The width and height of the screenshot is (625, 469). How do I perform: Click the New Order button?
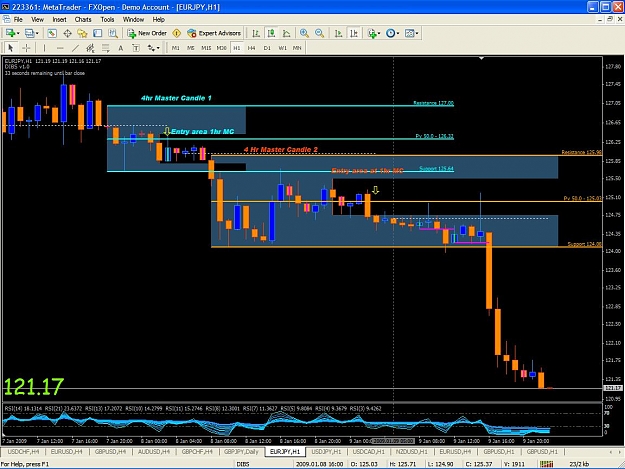[x=147, y=33]
